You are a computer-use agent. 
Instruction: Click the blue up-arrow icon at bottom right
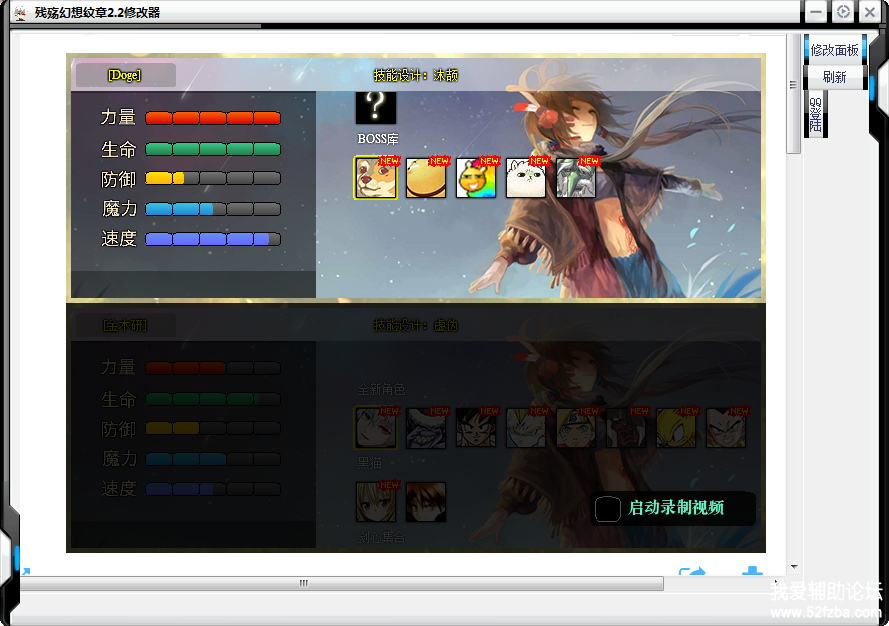coord(752,570)
